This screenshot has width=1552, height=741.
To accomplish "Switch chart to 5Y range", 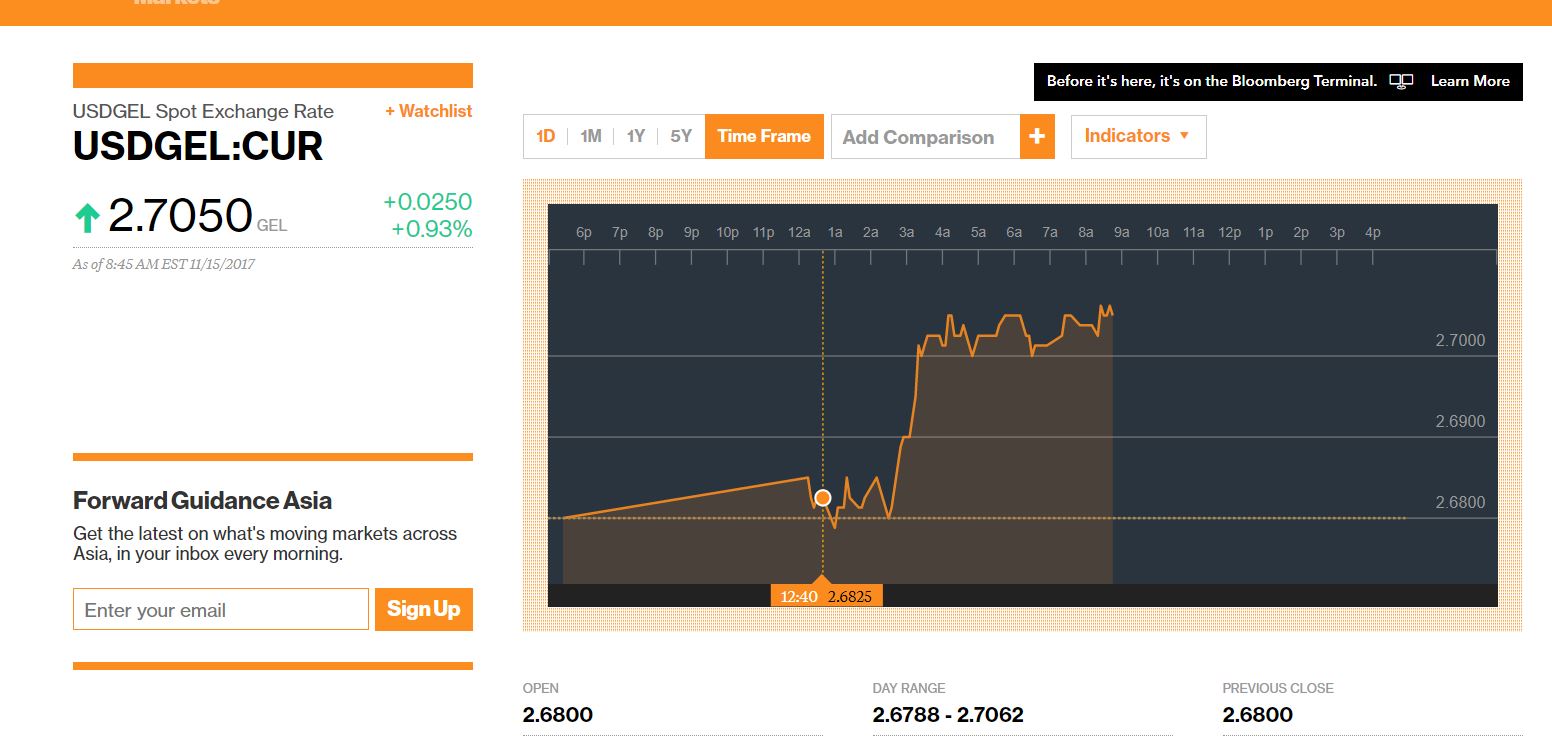I will (x=681, y=136).
